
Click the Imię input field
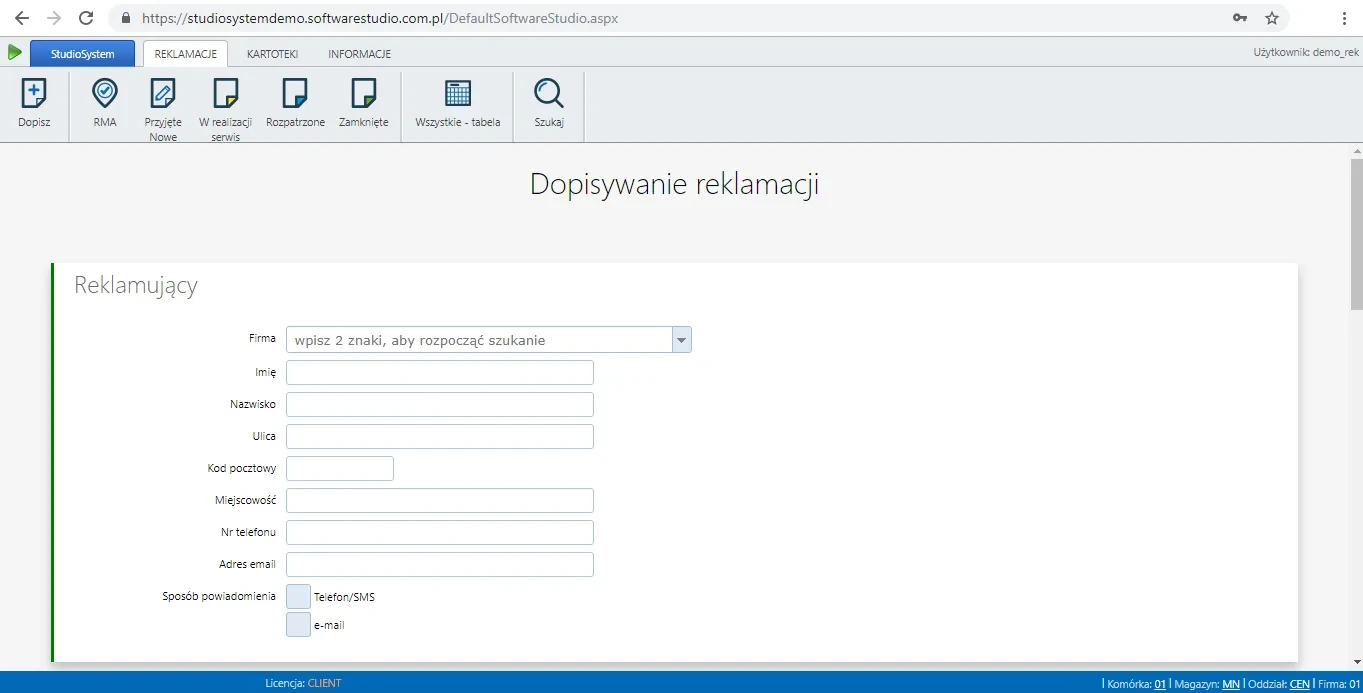click(440, 372)
